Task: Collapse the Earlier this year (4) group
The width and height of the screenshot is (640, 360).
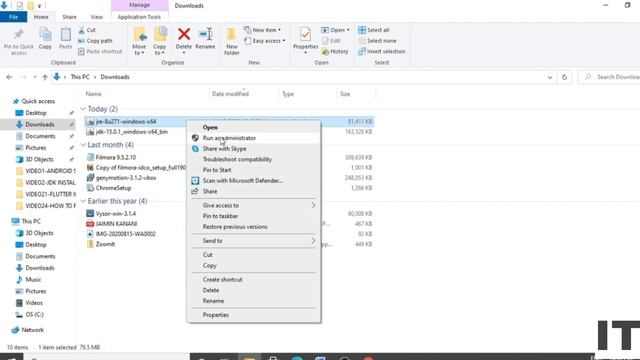Action: tap(83, 201)
